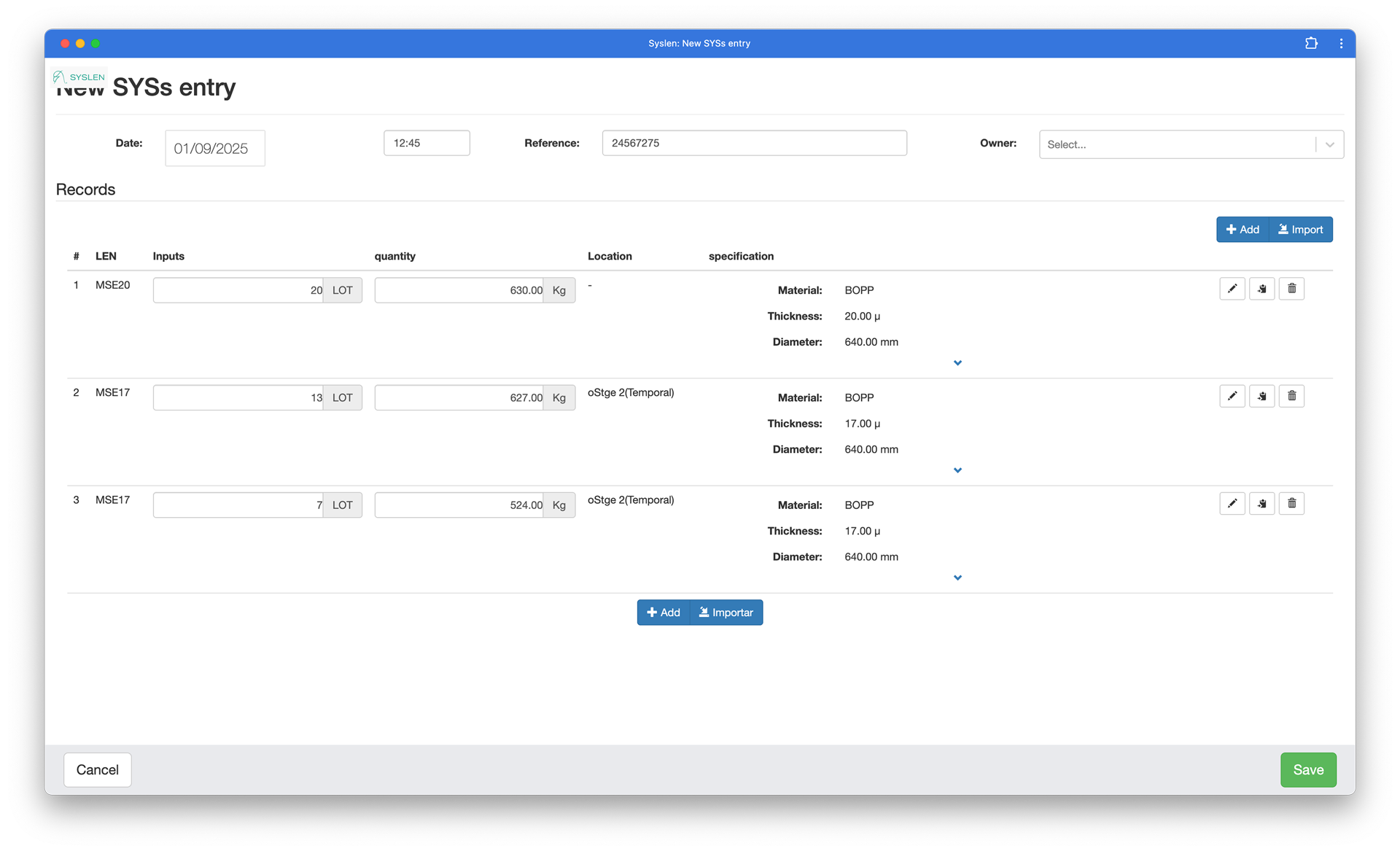Click the top Add button
The height and width of the screenshot is (851, 1400).
(1242, 229)
